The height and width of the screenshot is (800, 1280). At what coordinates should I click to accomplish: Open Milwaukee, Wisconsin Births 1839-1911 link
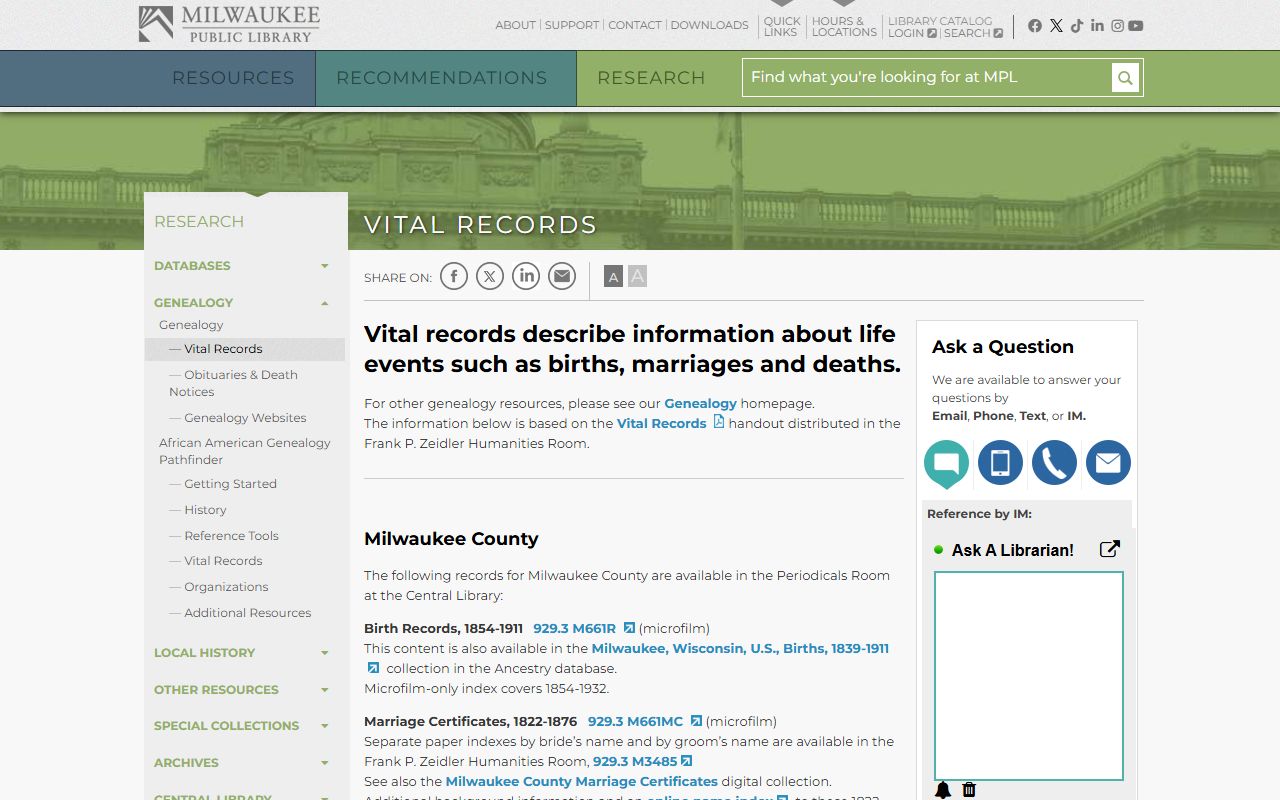tap(740, 649)
